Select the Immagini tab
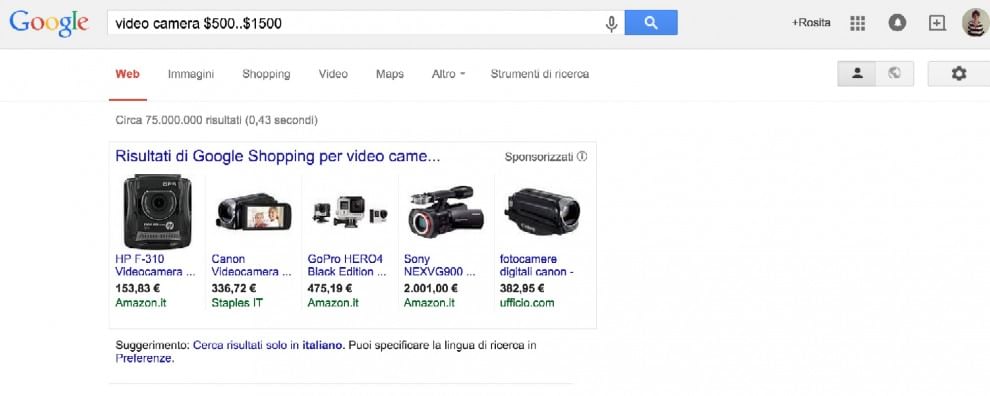Screen dimensions: 990x396 click(x=191, y=74)
